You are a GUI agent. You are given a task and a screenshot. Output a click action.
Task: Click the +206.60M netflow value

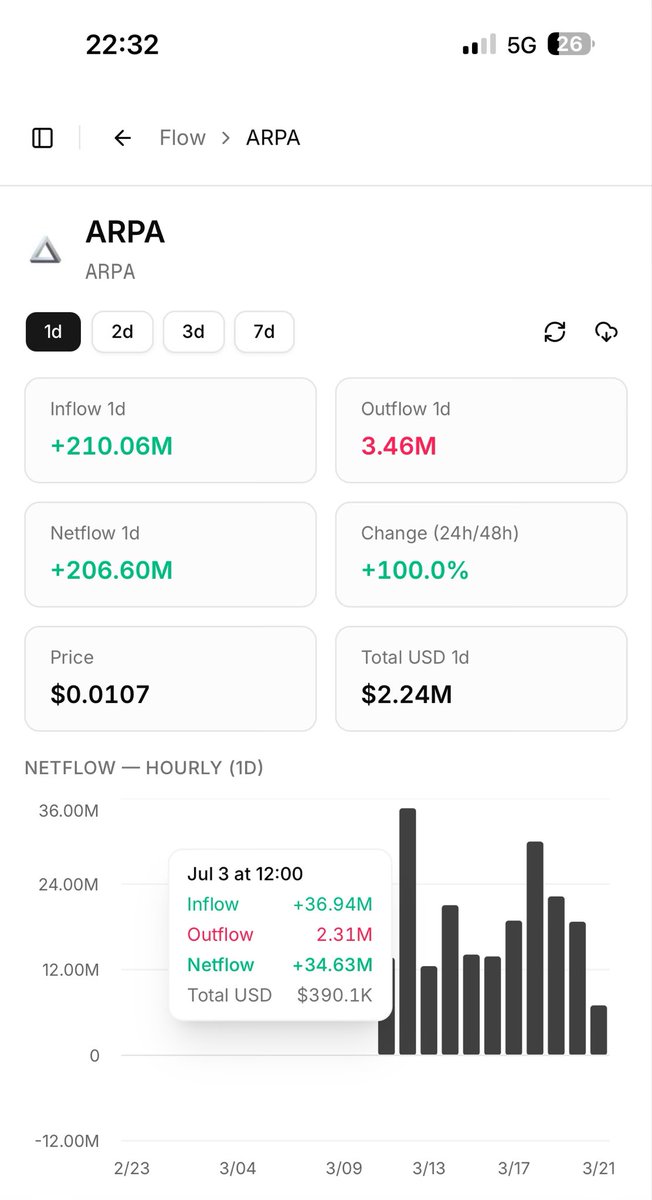coord(111,571)
